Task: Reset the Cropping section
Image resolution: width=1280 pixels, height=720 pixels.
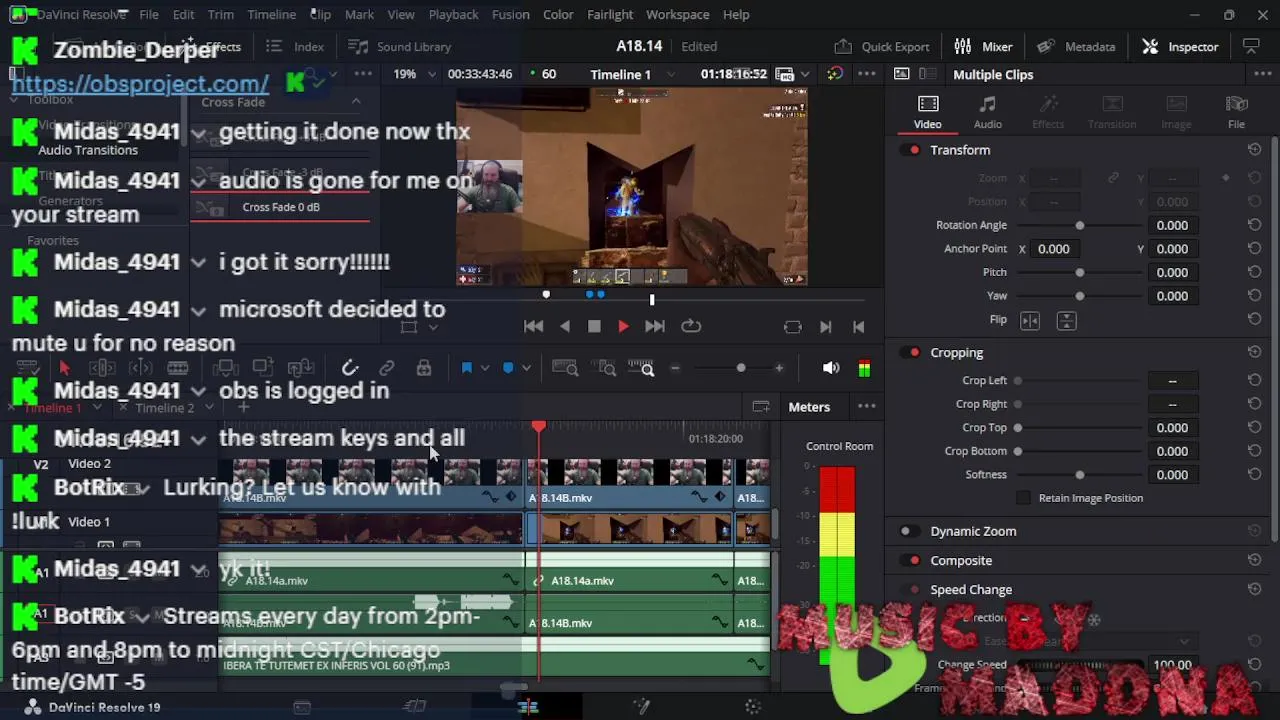Action: (x=1254, y=353)
